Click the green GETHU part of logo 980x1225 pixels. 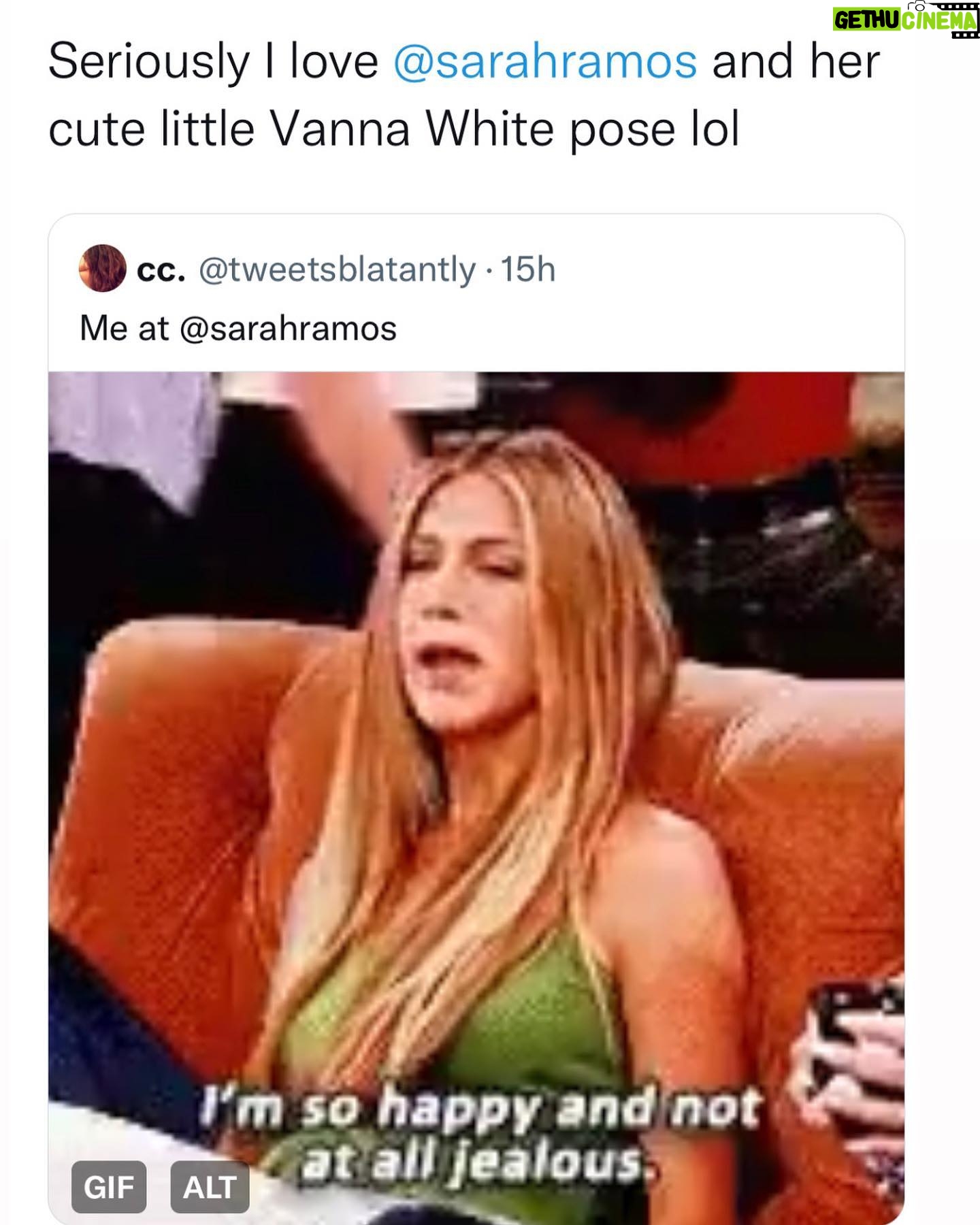[867, 21]
